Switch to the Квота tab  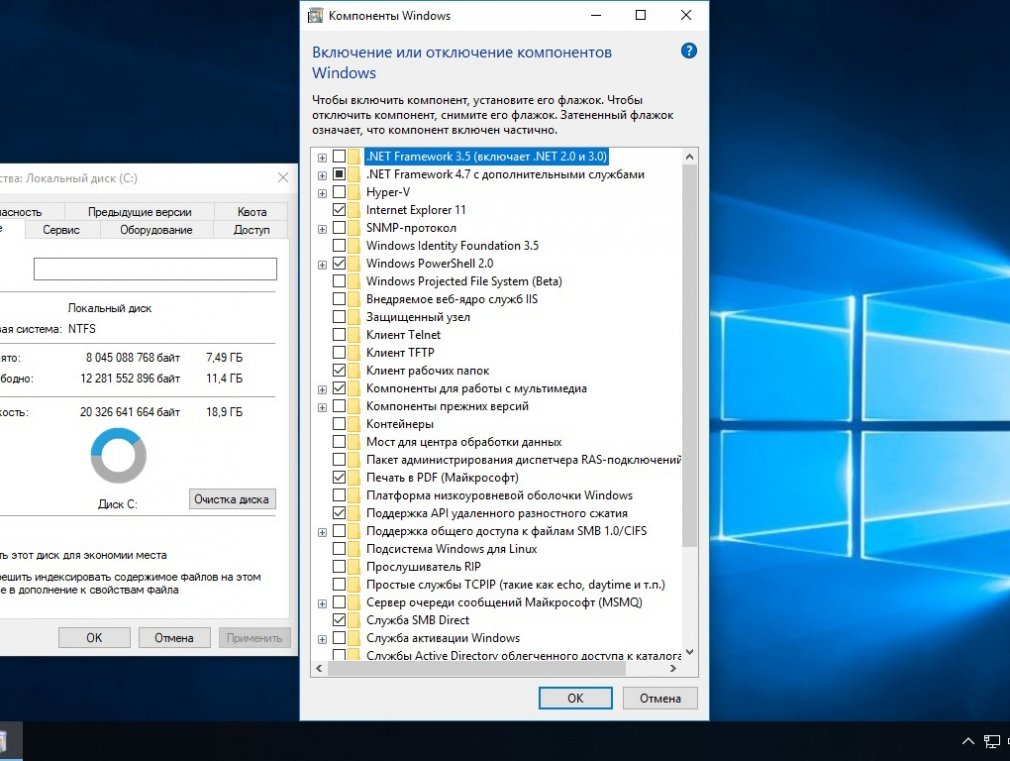(x=251, y=212)
